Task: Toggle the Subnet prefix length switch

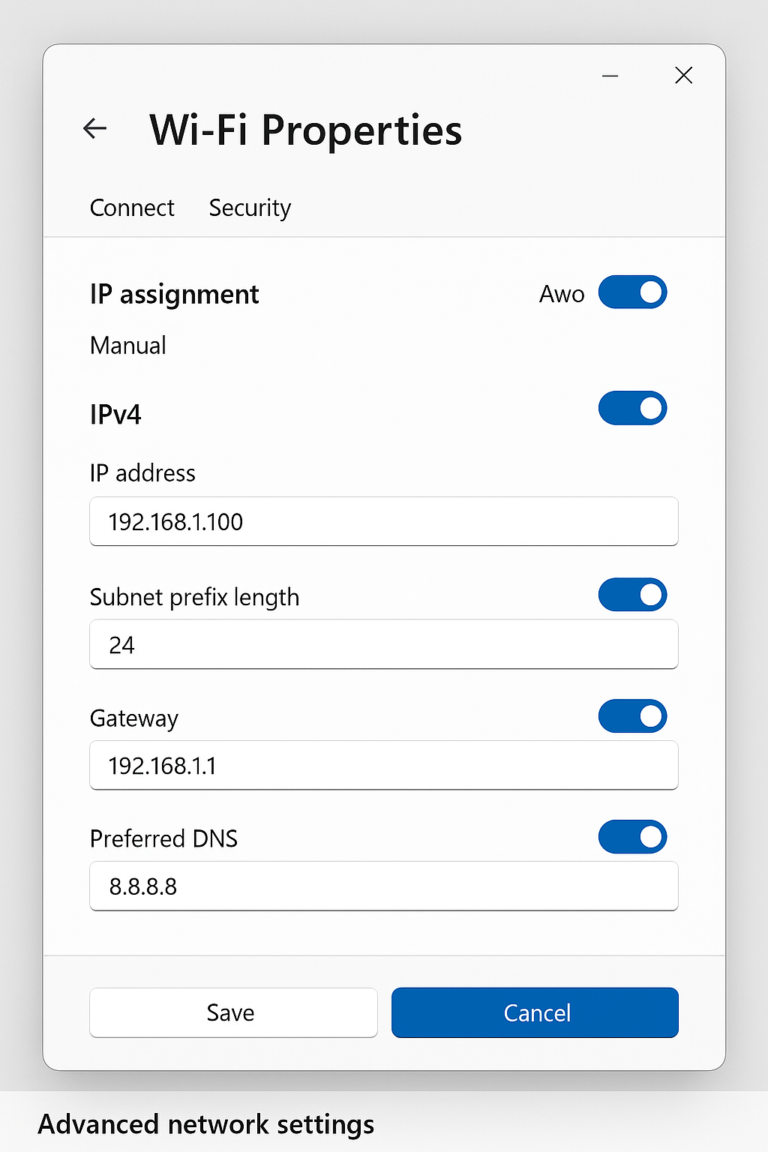Action: [x=632, y=594]
